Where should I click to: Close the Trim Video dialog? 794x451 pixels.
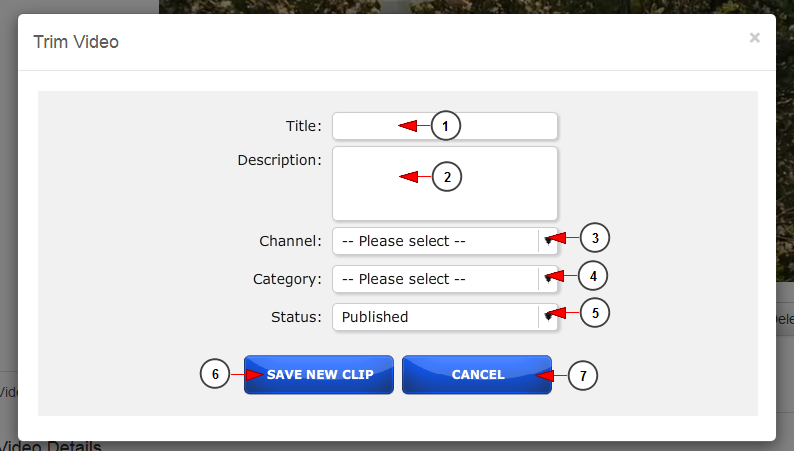[755, 38]
